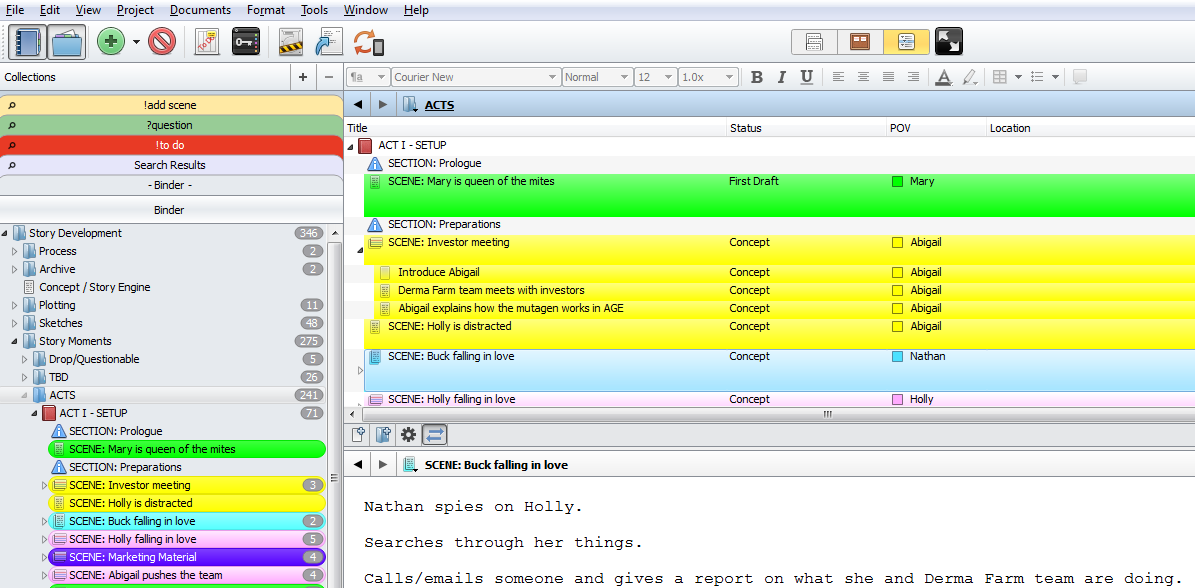Collapse ACT I - SETUP in outliner
This screenshot has height=588, width=1195.
point(351,145)
